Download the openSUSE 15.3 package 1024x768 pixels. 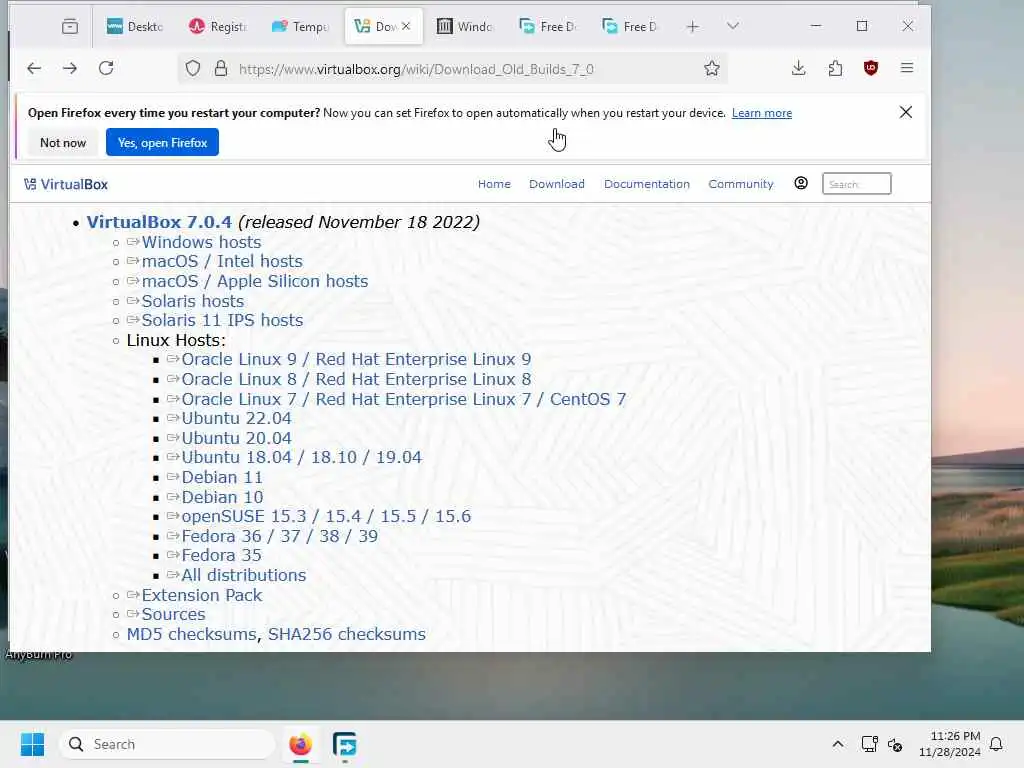coord(326,516)
